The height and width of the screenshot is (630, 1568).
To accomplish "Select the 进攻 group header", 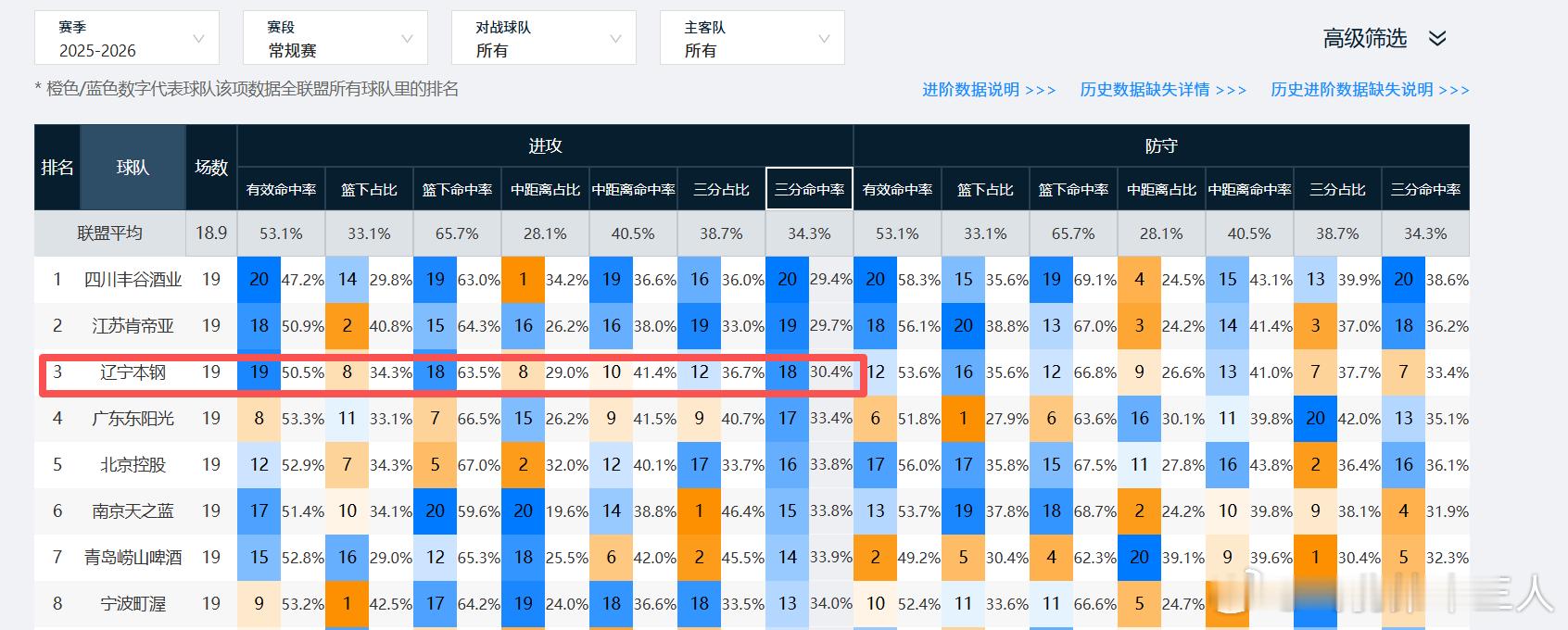I will click(x=545, y=145).
